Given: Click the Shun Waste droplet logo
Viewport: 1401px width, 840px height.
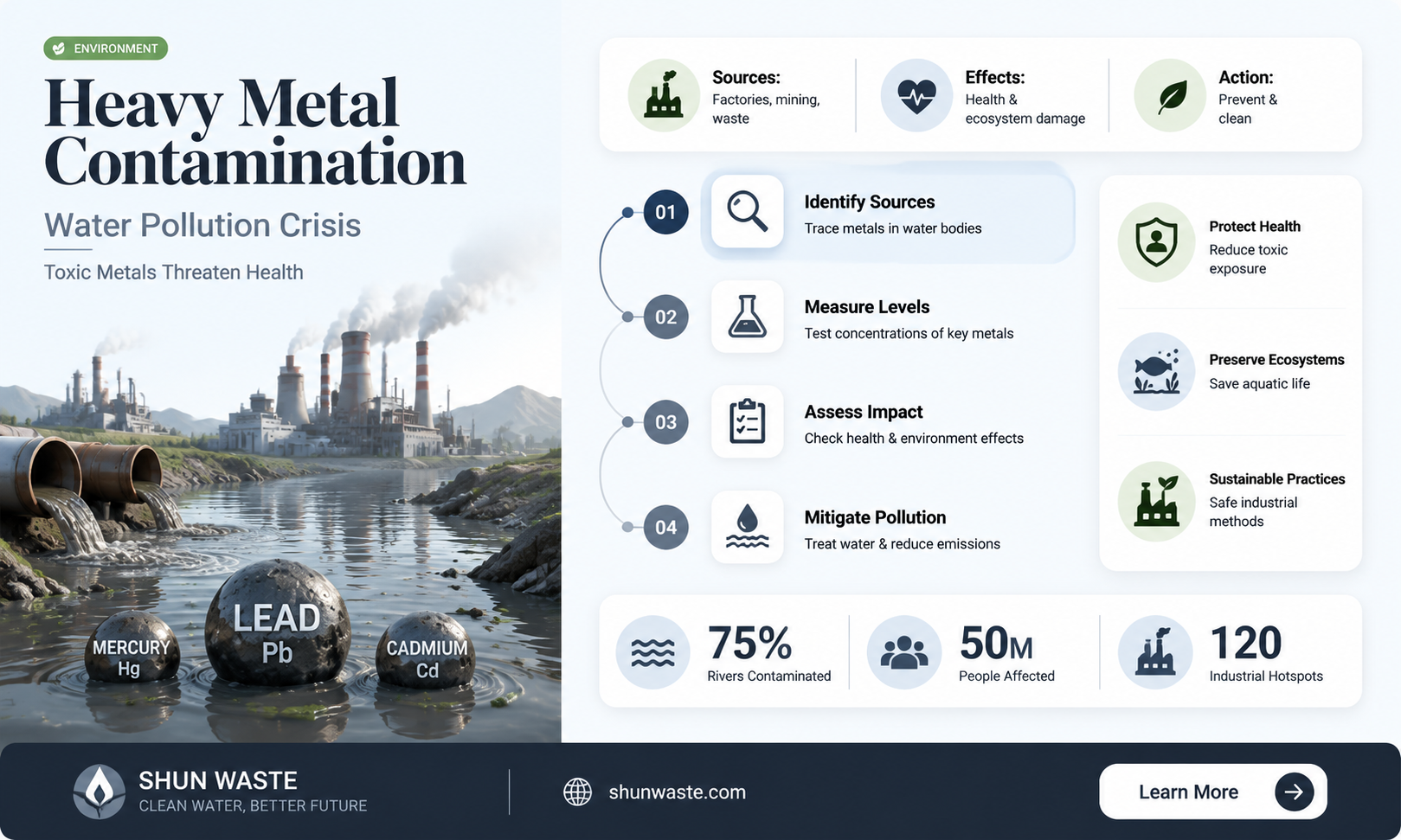Looking at the screenshot, I should [100, 792].
